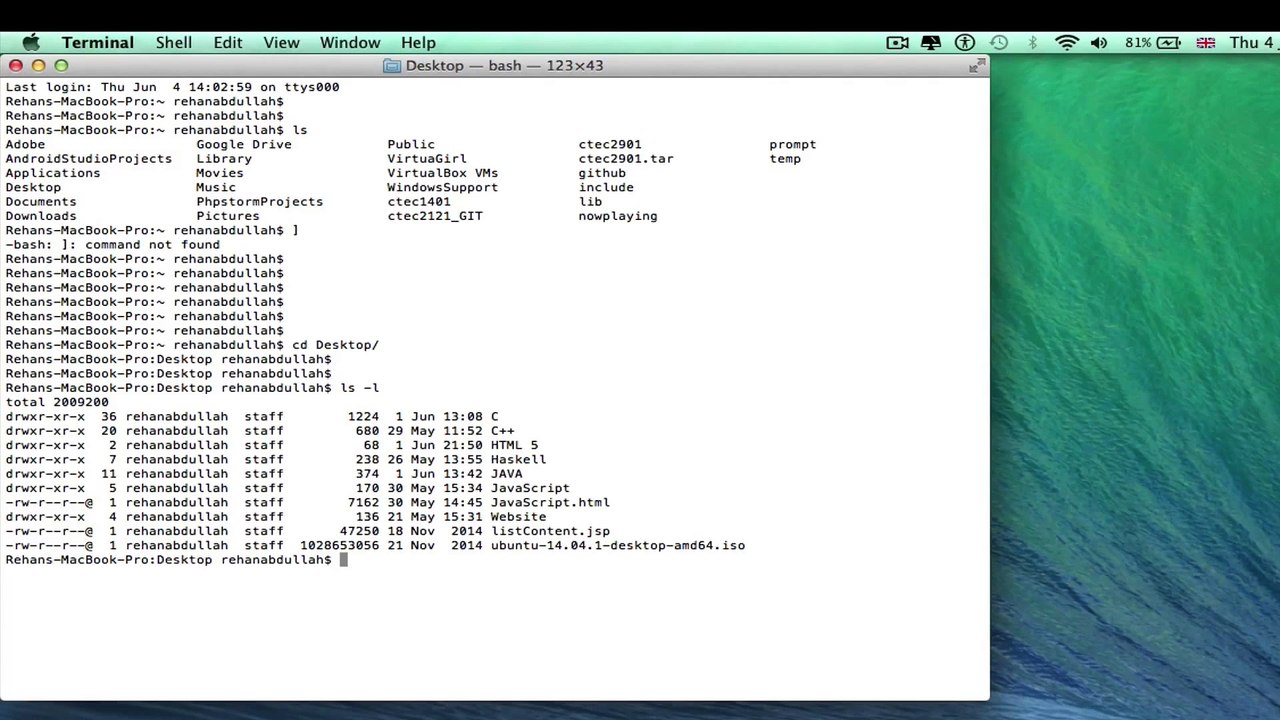Click 'WindowsSupport' in the ls output
This screenshot has height=720, width=1280.
443,187
